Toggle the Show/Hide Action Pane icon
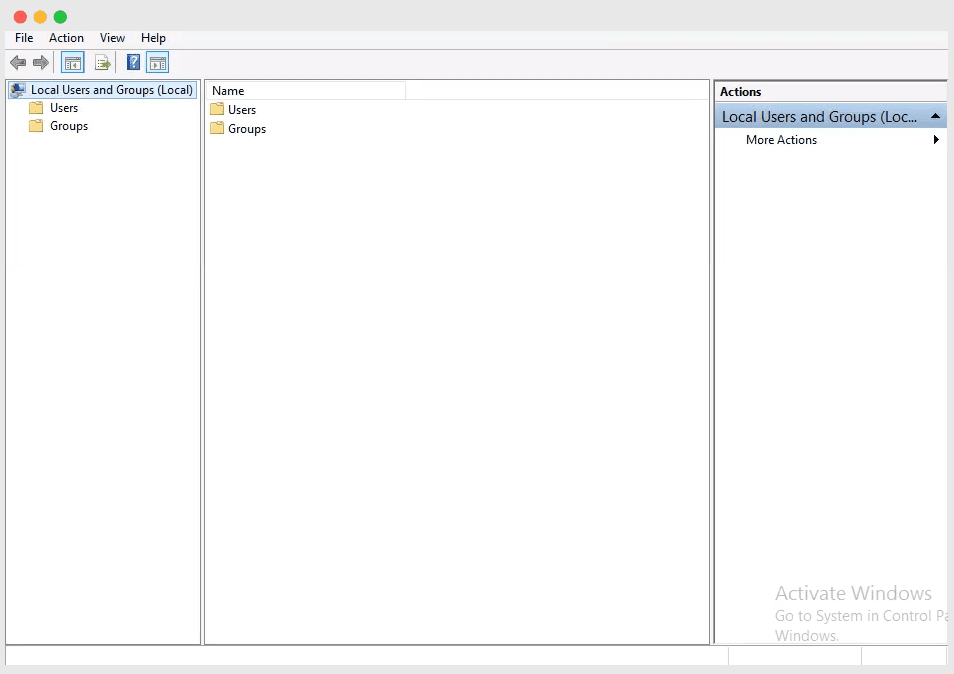Screen dimensions: 954x674 (x=158, y=63)
